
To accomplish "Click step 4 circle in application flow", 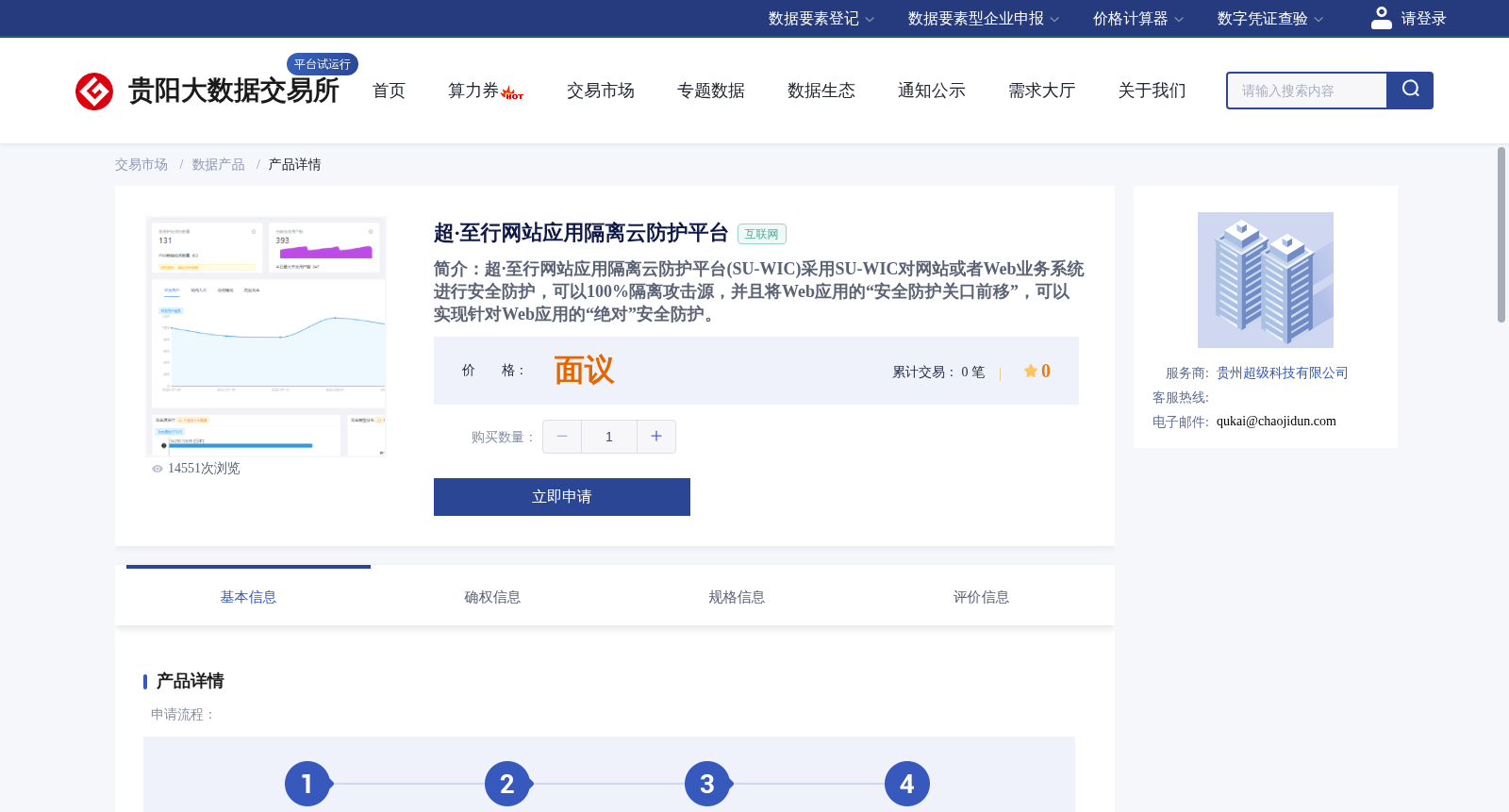I will click(x=907, y=784).
